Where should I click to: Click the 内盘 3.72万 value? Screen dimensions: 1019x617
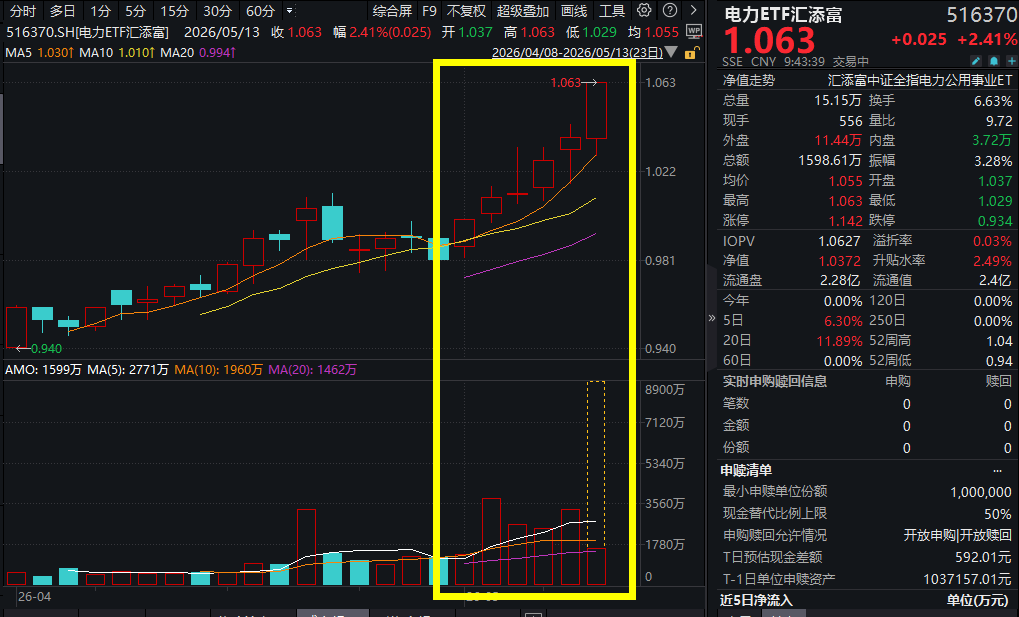click(992, 140)
